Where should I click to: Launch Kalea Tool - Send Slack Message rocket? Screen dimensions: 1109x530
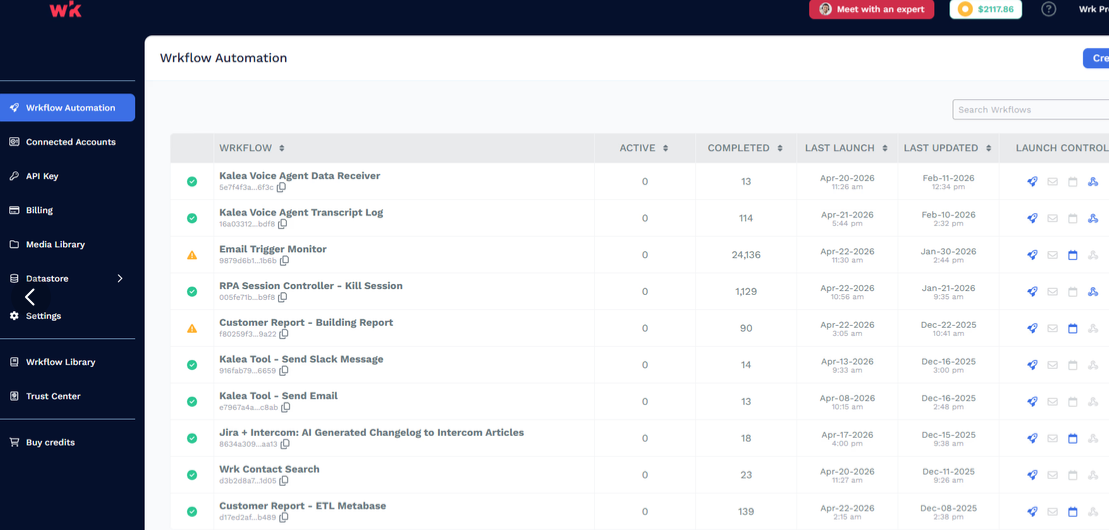click(1032, 365)
